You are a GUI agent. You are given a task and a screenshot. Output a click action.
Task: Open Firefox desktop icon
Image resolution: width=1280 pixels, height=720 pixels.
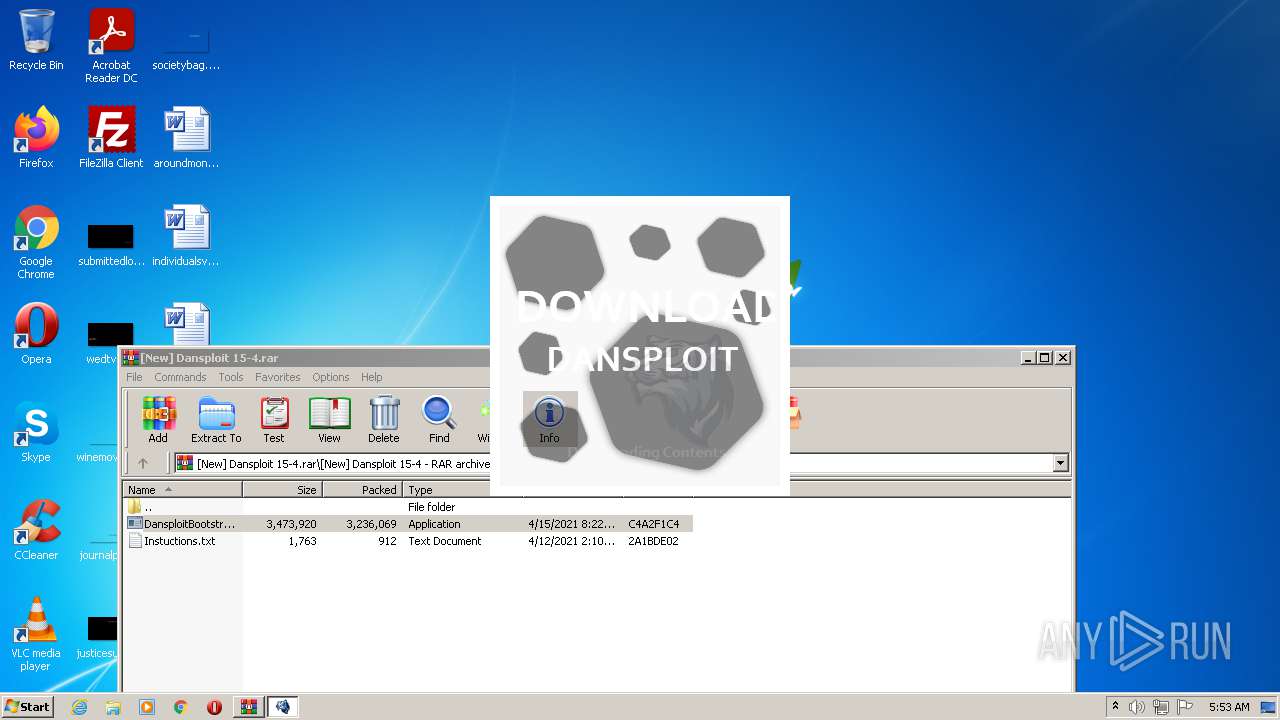coord(36,138)
